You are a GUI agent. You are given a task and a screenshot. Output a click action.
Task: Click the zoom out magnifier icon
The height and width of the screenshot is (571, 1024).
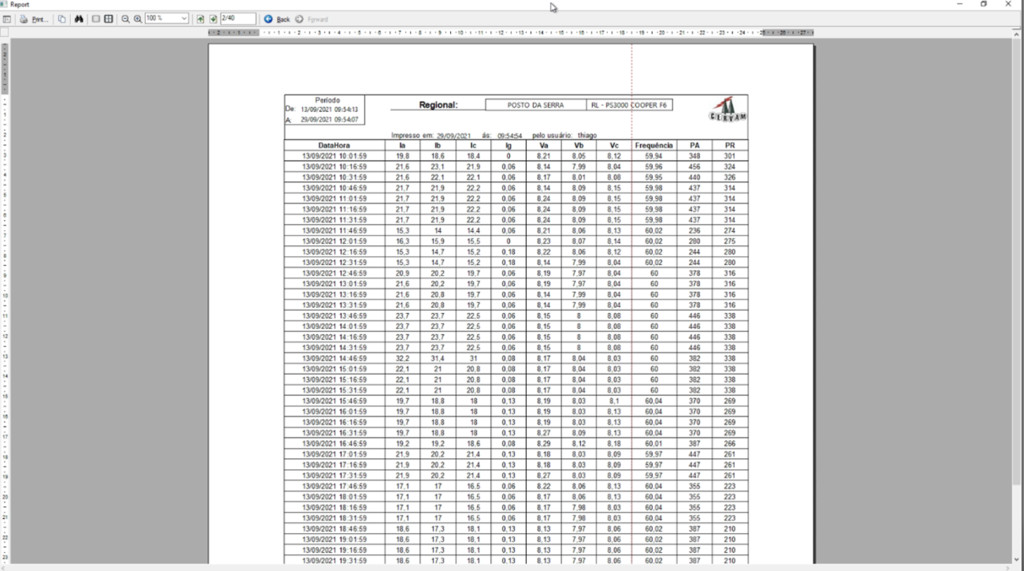point(125,19)
